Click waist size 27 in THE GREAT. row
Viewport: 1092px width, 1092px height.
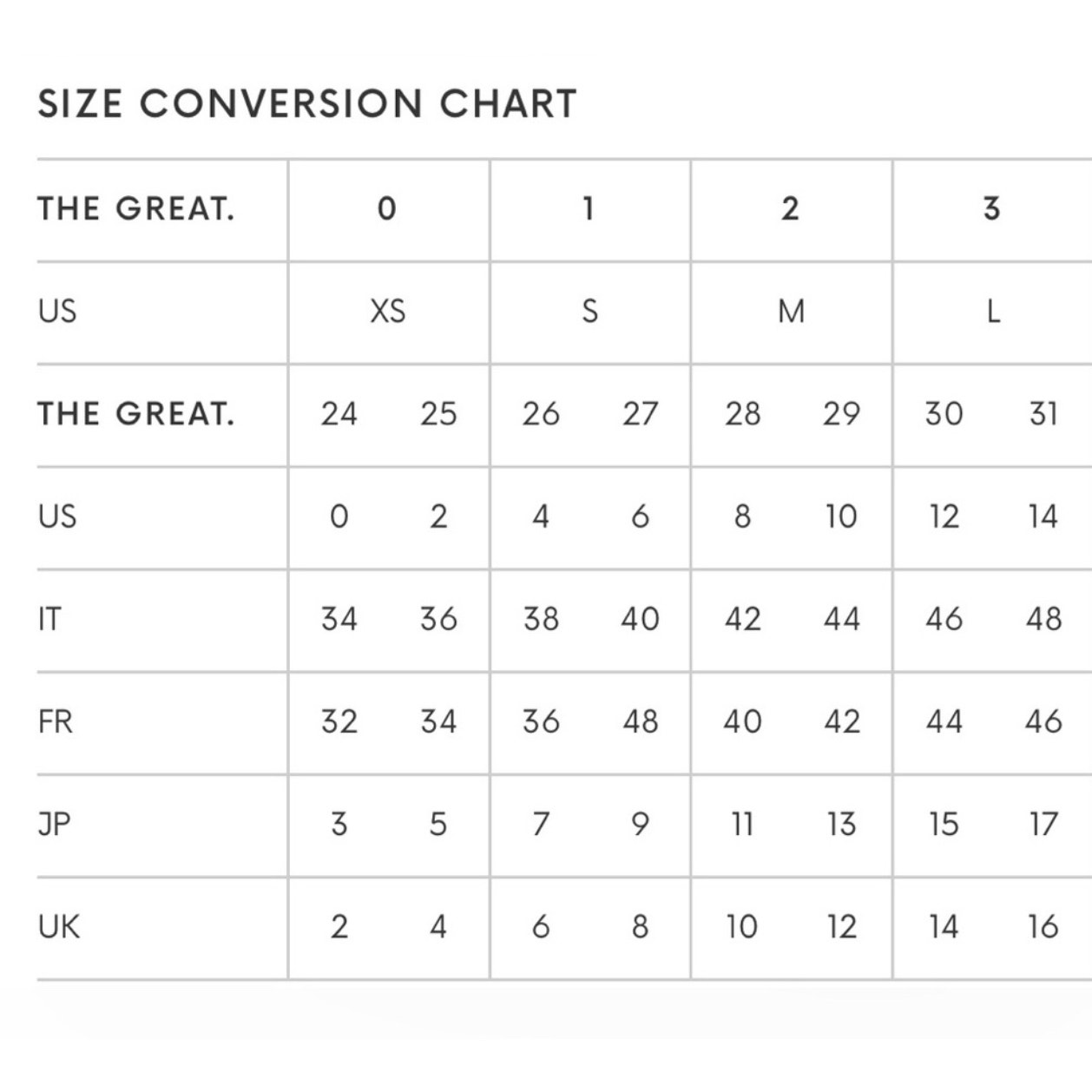pyautogui.click(x=641, y=414)
